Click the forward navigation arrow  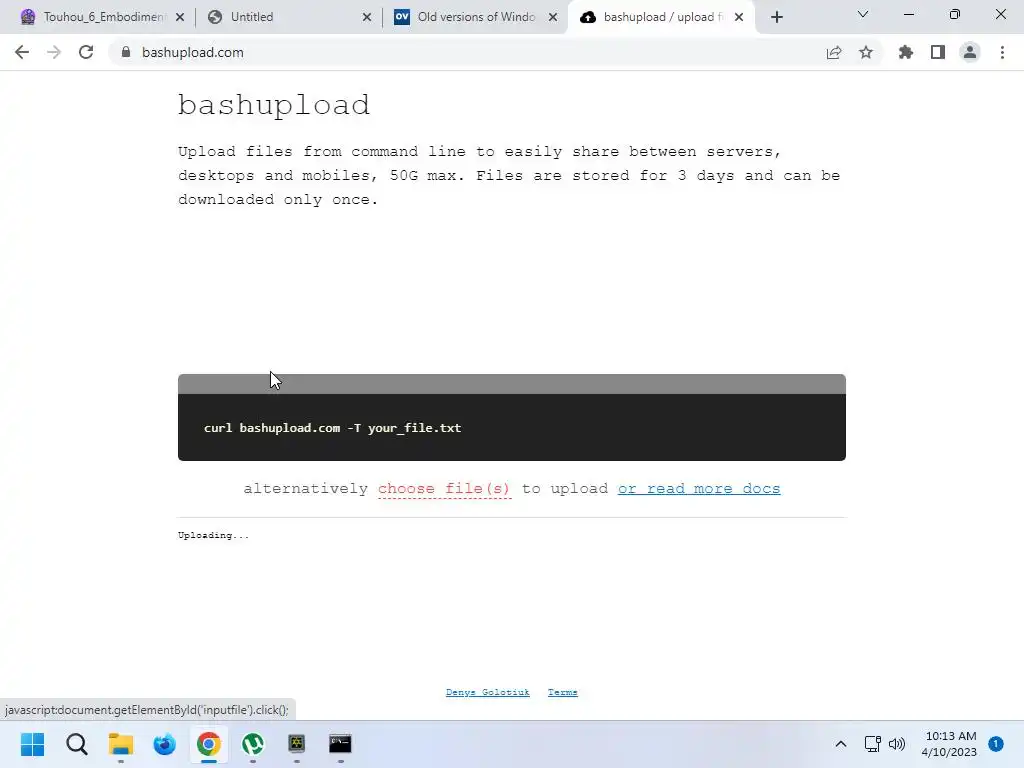[54, 52]
